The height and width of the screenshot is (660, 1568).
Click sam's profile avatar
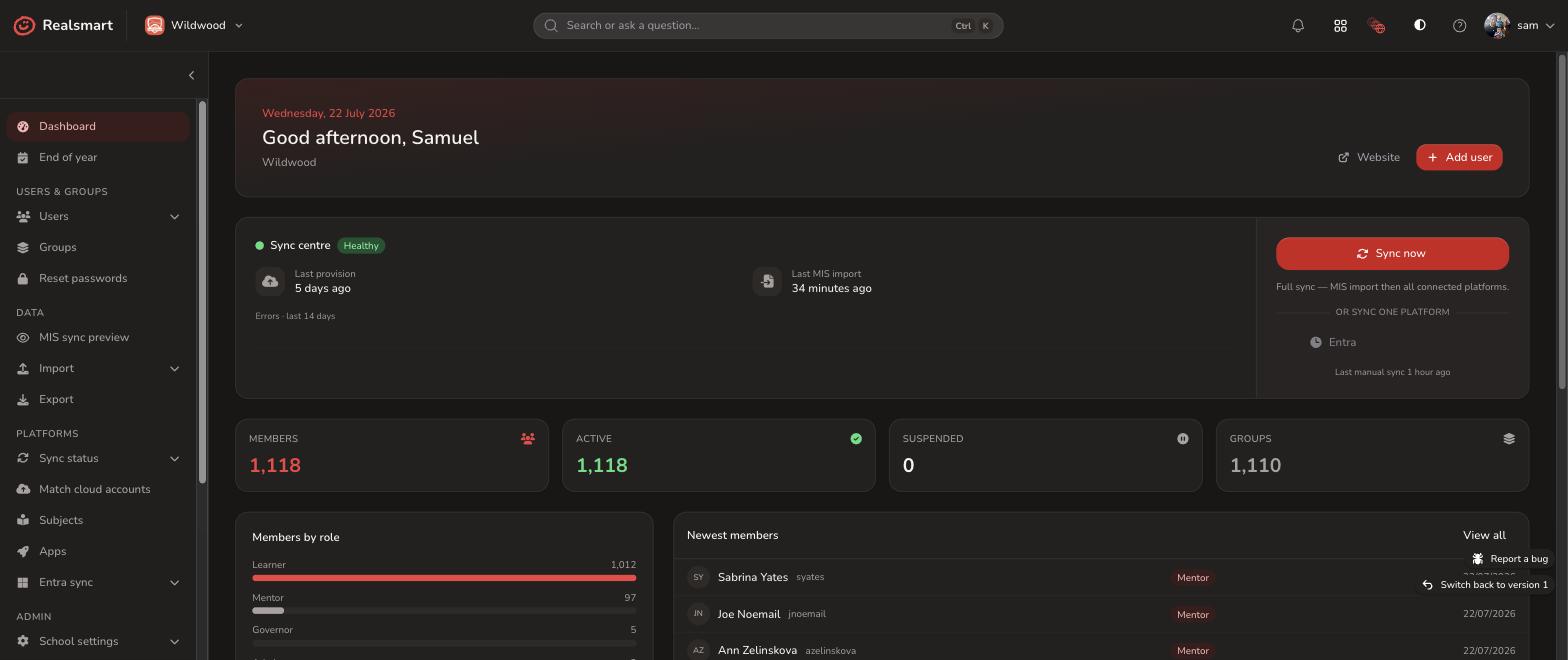(x=1496, y=26)
